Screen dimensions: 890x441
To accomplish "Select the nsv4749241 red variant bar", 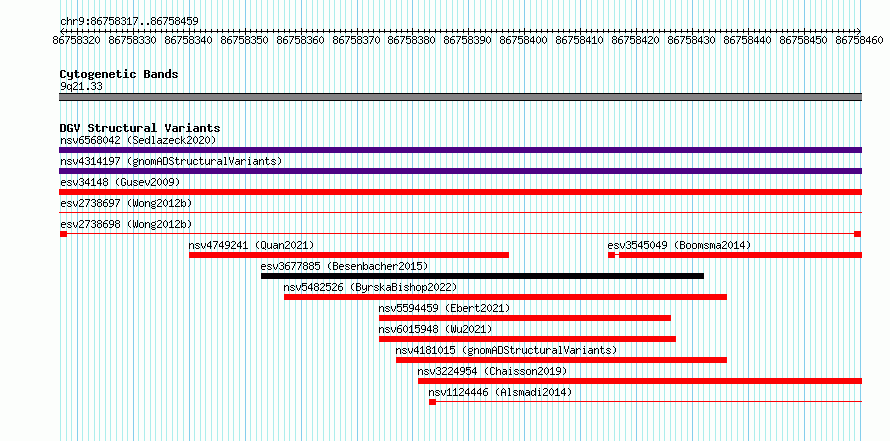I will point(349,255).
